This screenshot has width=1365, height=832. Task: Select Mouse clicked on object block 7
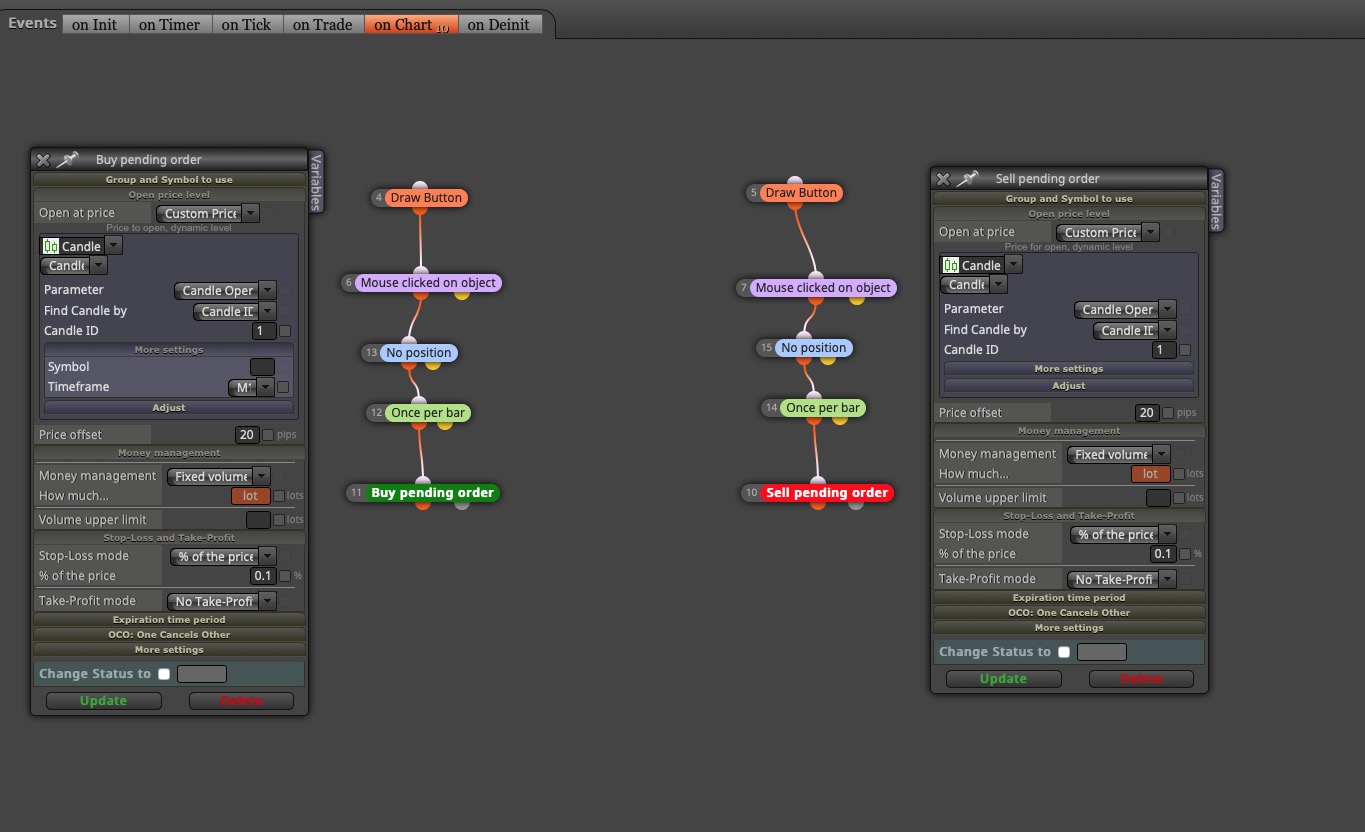coord(823,288)
